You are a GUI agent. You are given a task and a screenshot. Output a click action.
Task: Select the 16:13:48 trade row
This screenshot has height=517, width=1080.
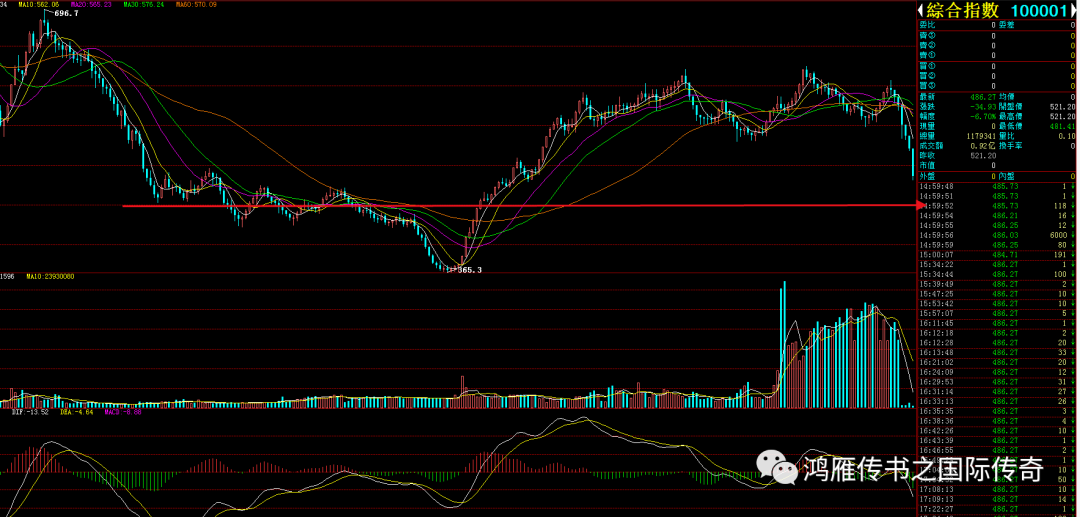tap(997, 352)
